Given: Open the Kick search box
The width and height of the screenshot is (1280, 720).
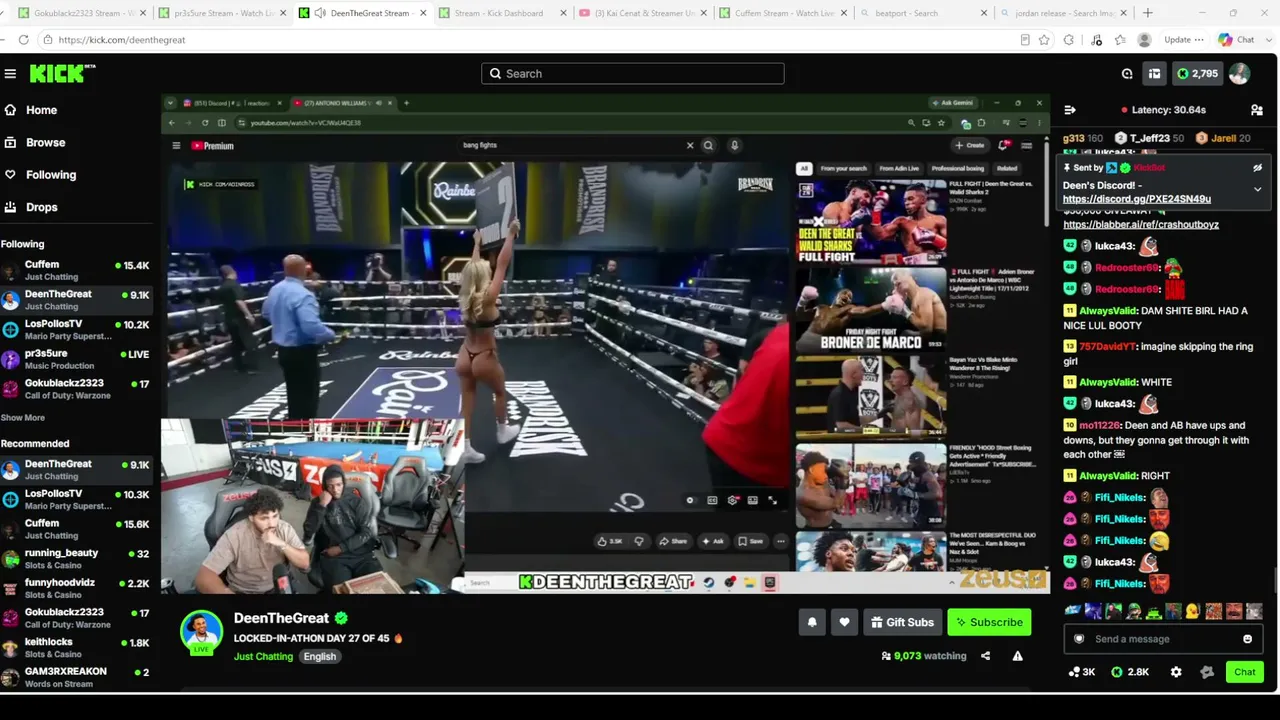Looking at the screenshot, I should (632, 74).
